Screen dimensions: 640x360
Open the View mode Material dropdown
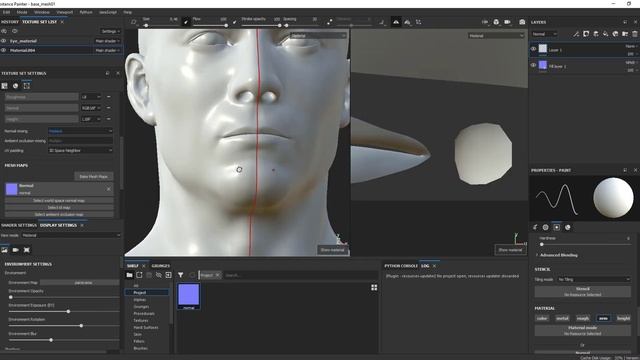pos(71,236)
